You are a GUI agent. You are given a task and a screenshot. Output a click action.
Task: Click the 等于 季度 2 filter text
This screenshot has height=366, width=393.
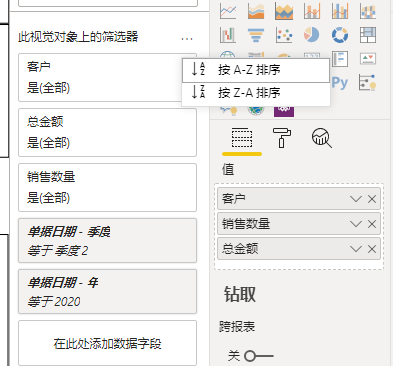click(58, 251)
